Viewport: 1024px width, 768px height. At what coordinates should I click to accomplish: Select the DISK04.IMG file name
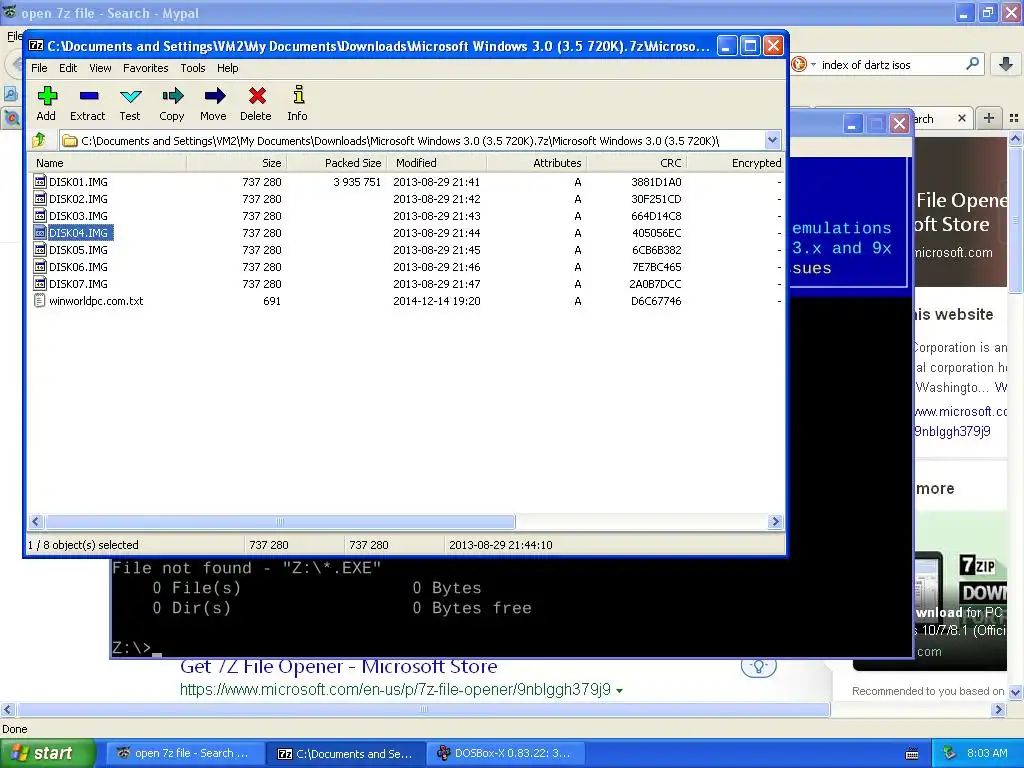(x=78, y=232)
